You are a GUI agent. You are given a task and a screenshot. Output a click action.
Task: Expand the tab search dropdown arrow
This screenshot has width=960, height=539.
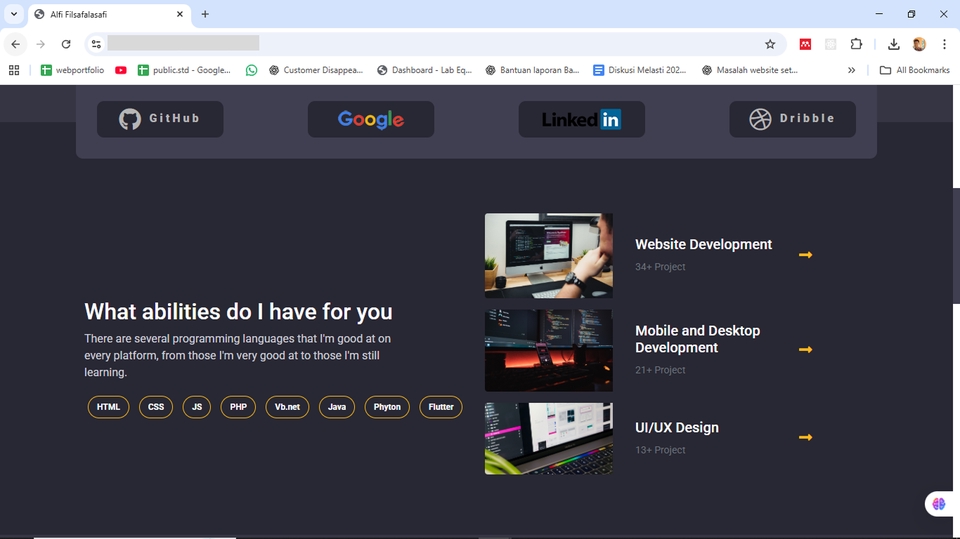tap(14, 14)
